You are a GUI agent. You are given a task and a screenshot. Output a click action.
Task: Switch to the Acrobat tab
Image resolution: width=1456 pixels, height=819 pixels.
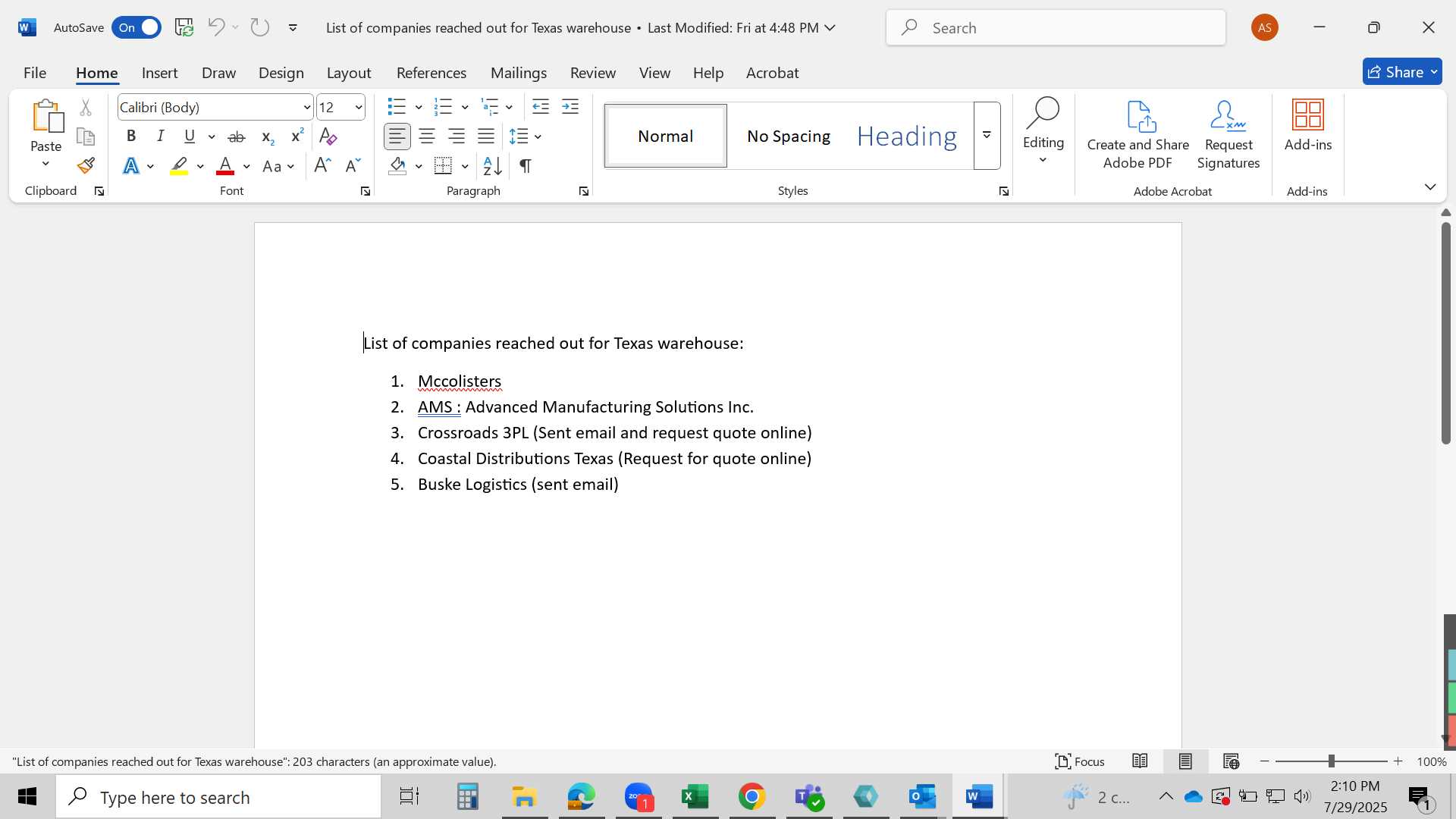pos(772,73)
